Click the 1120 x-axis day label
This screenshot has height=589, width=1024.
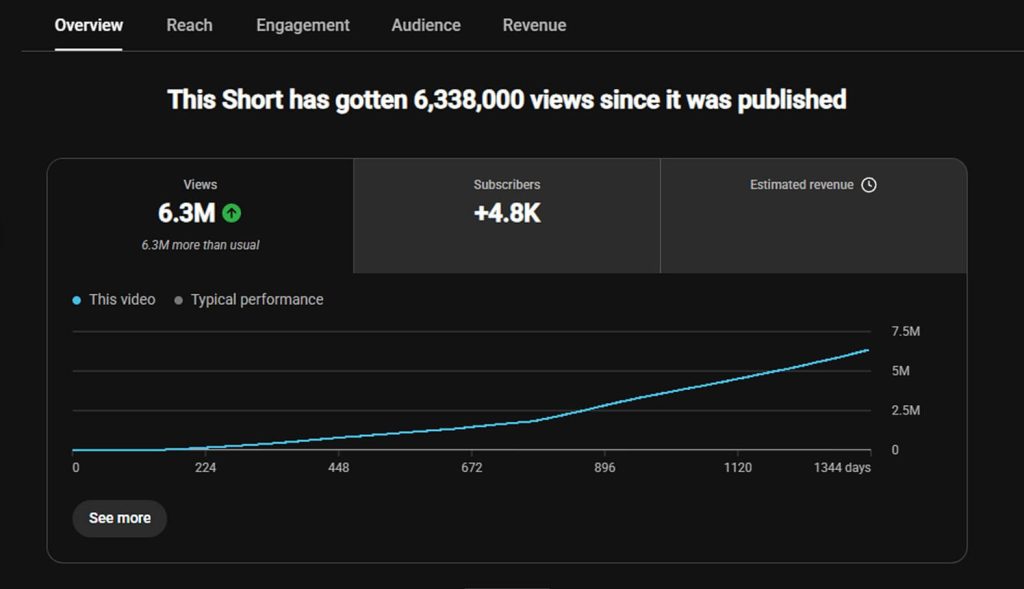point(738,468)
